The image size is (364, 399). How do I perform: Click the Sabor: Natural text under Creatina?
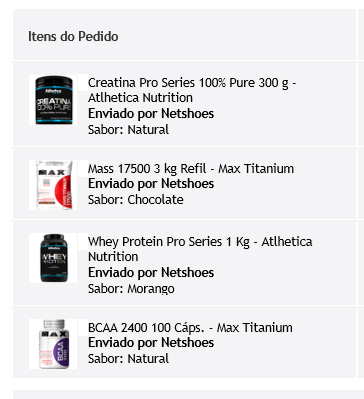(128, 130)
